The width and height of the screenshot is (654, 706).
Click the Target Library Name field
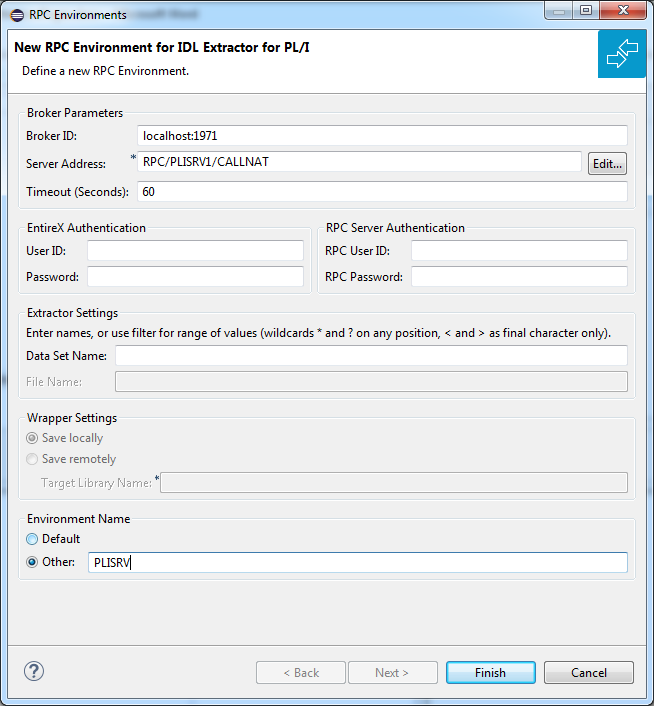point(394,483)
